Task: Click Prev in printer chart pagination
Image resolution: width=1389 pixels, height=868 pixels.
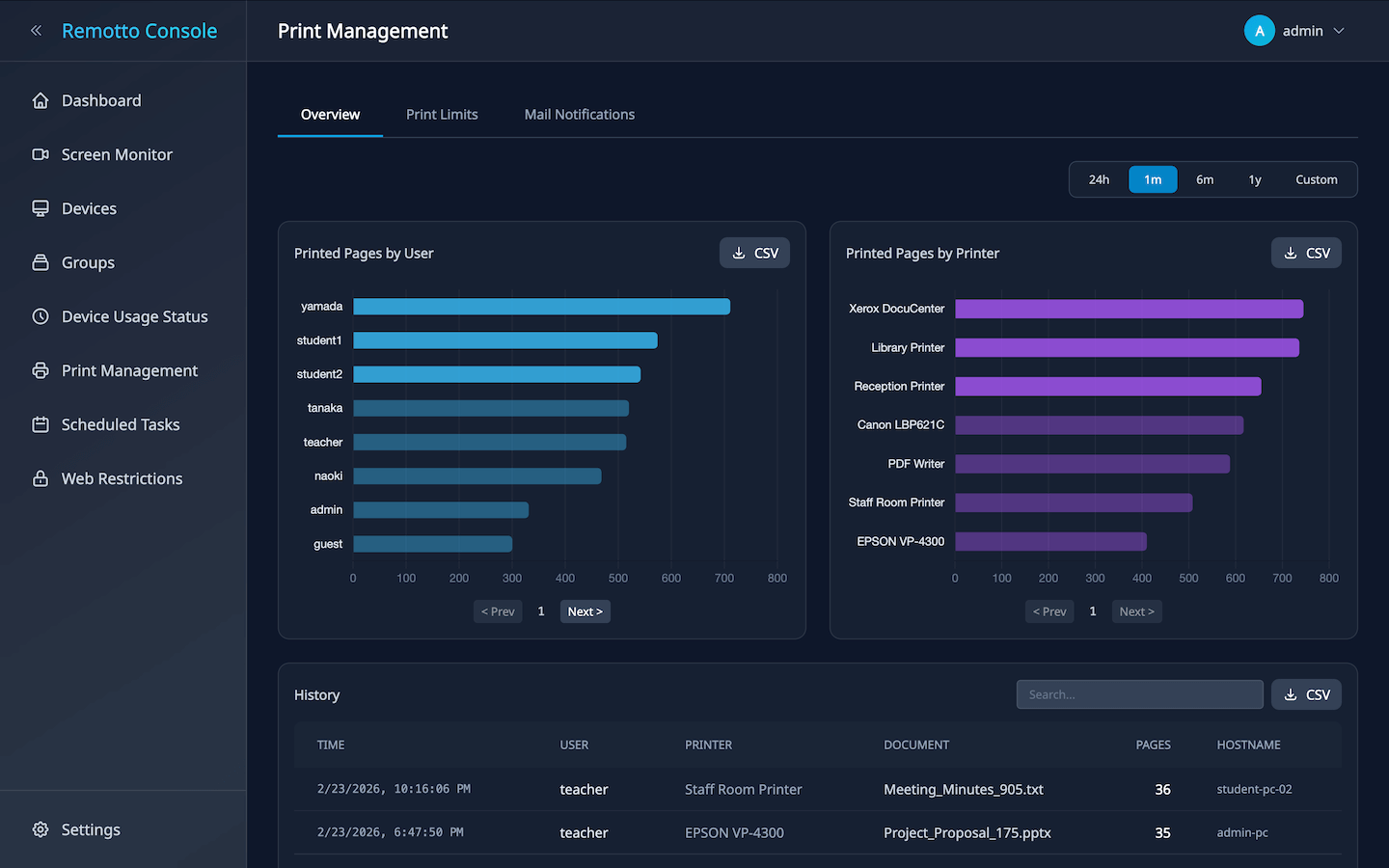Action: click(1049, 611)
